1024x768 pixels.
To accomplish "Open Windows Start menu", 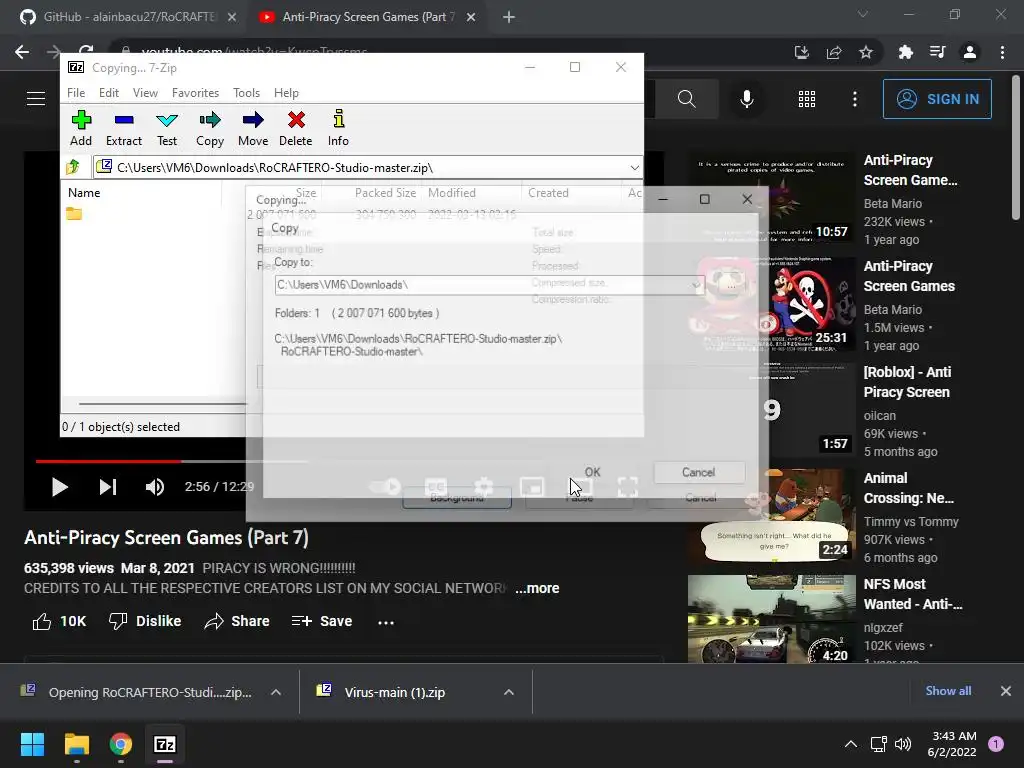I will click(32, 744).
